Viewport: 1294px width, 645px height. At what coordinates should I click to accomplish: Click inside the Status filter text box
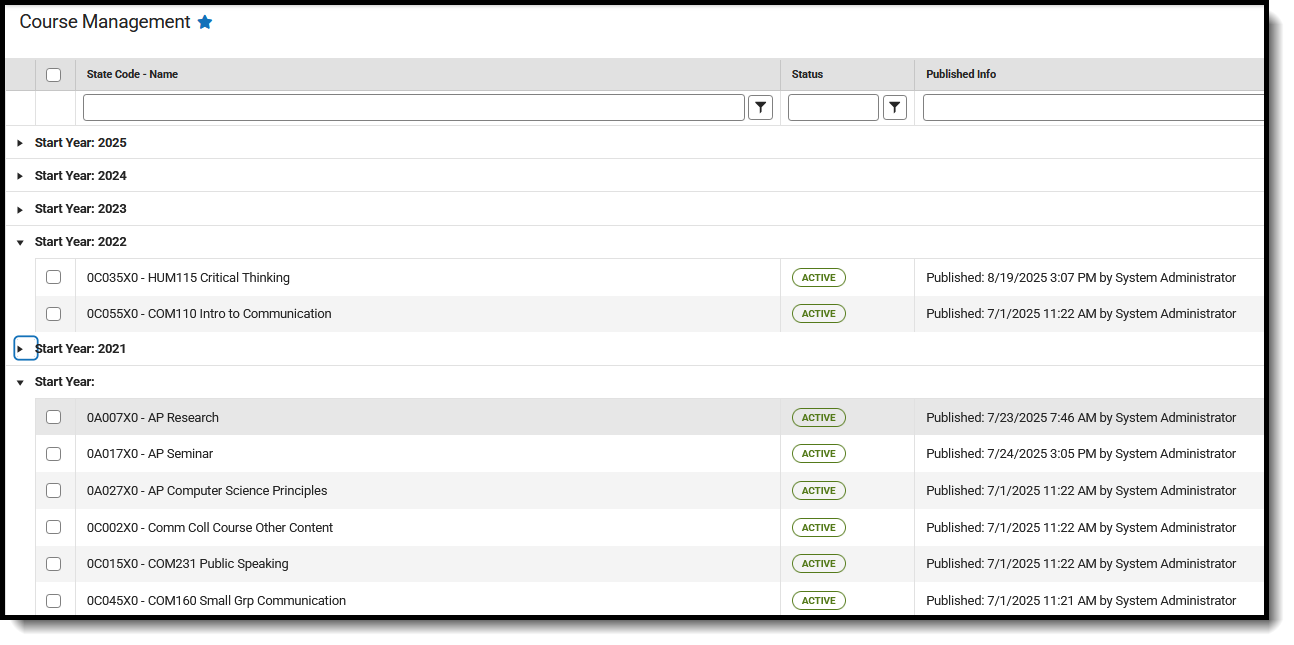click(x=833, y=107)
